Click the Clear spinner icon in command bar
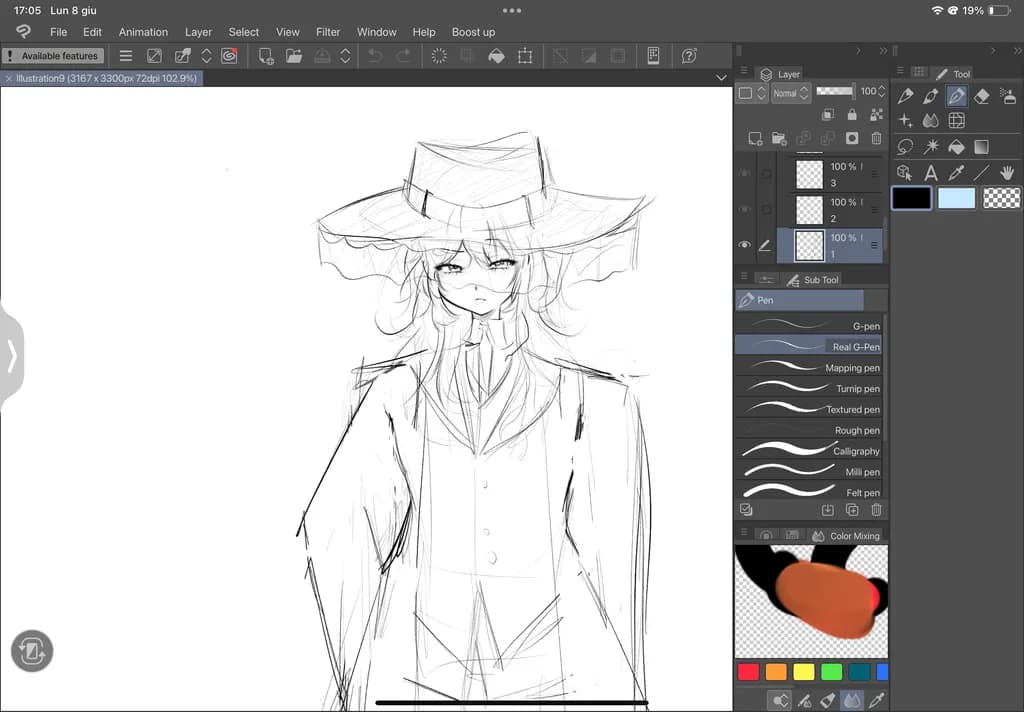 [439, 56]
